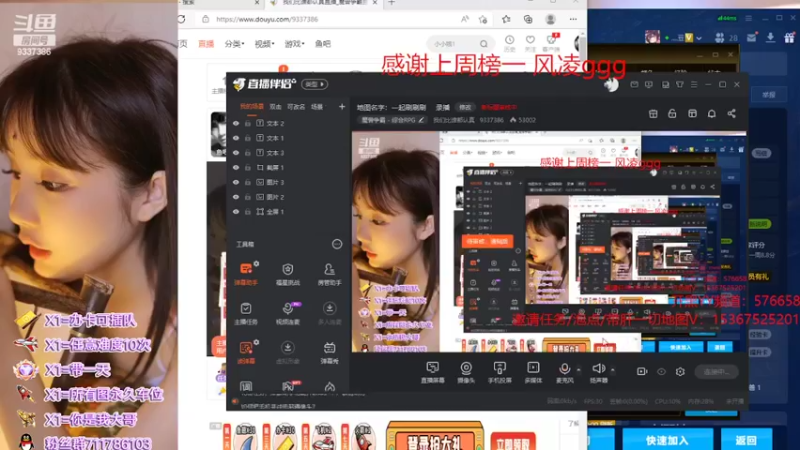800x450 pixels.
Task: Click the unlock icon in the info bar
Action: [672, 113]
